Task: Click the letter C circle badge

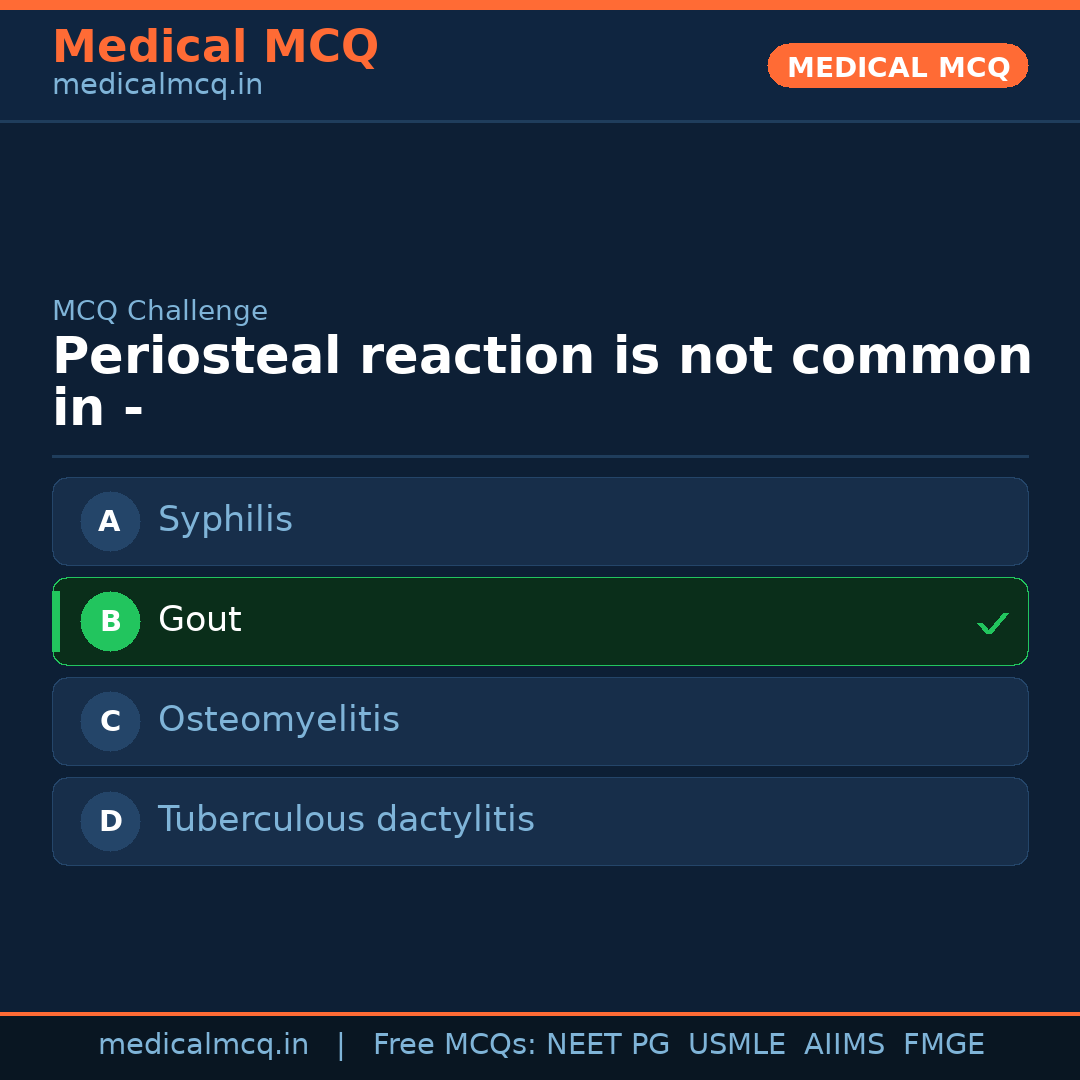Action: (110, 721)
